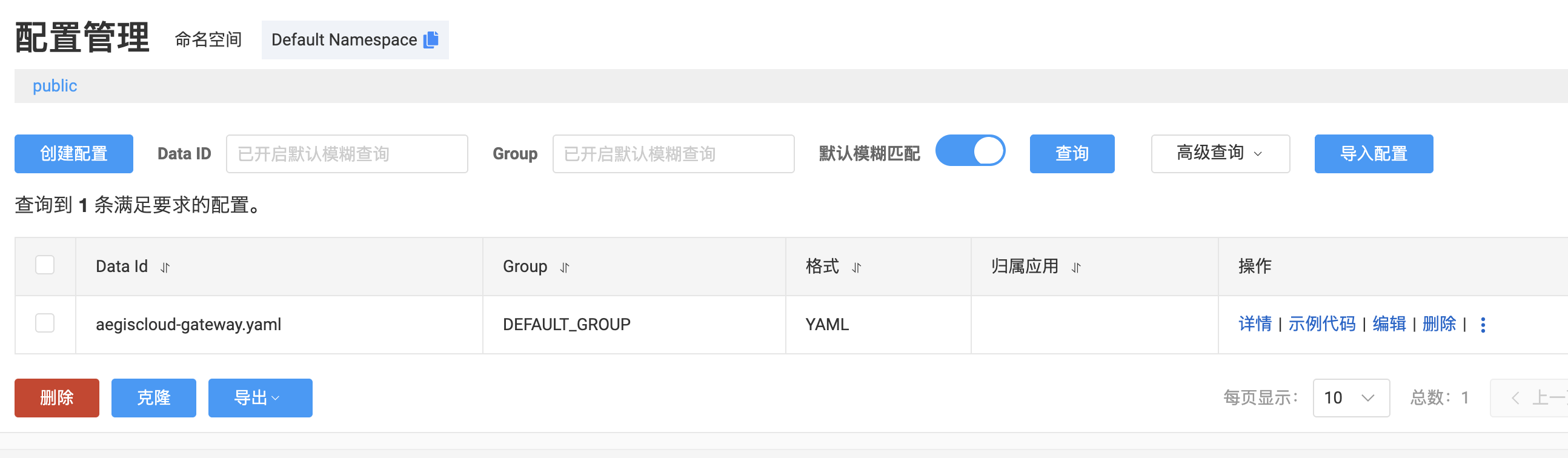Sort the Data Id column
The image size is (1568, 458).
[165, 267]
